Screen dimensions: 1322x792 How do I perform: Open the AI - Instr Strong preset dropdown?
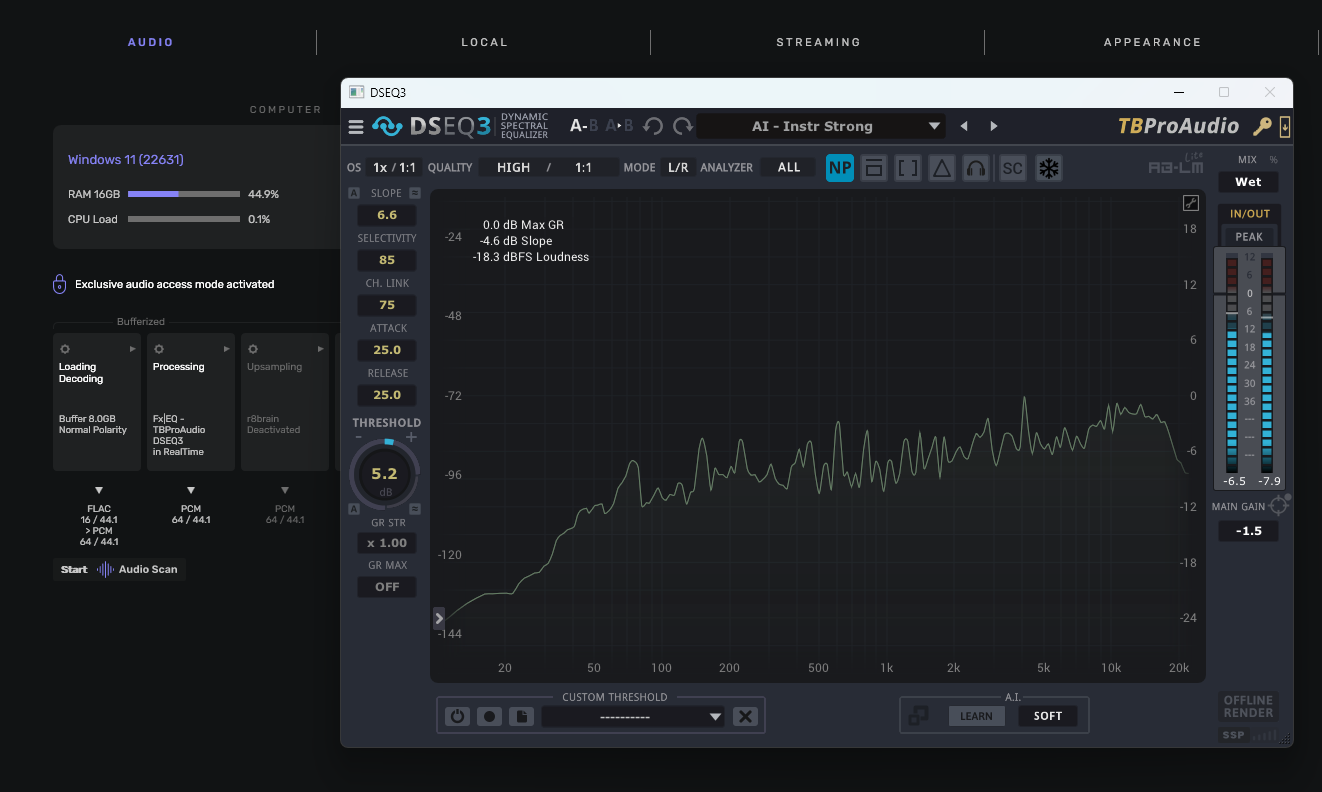click(x=821, y=126)
